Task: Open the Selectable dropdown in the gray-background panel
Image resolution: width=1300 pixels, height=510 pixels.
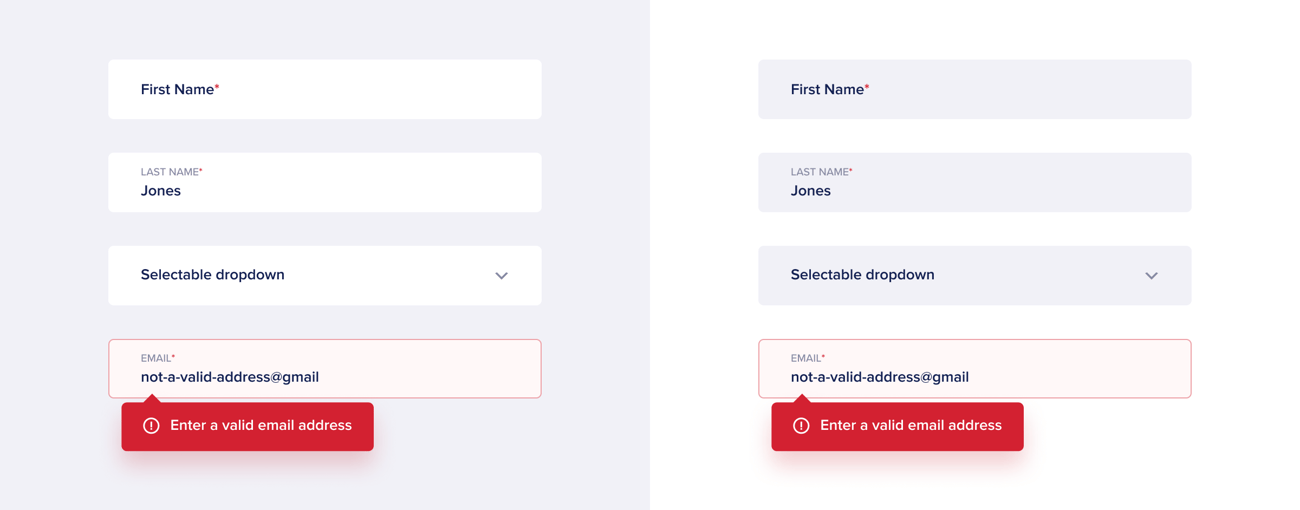Action: 324,275
